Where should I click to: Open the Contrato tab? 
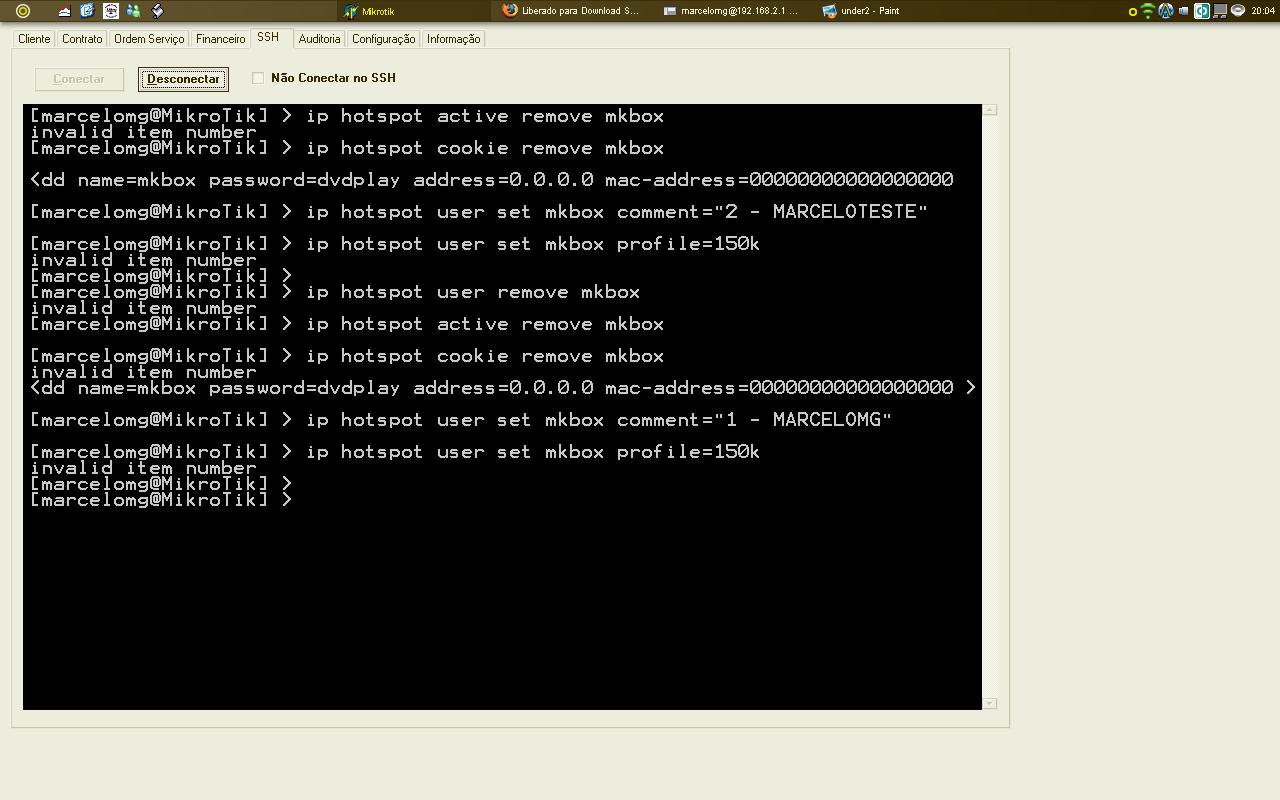tap(82, 39)
